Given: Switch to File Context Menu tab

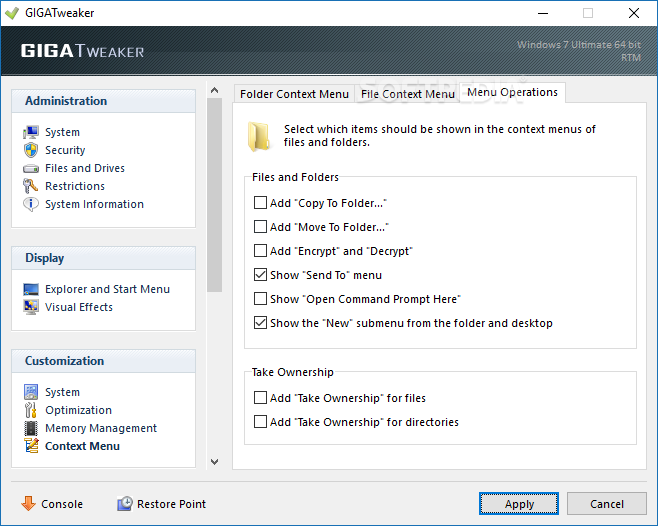Looking at the screenshot, I should (x=407, y=94).
